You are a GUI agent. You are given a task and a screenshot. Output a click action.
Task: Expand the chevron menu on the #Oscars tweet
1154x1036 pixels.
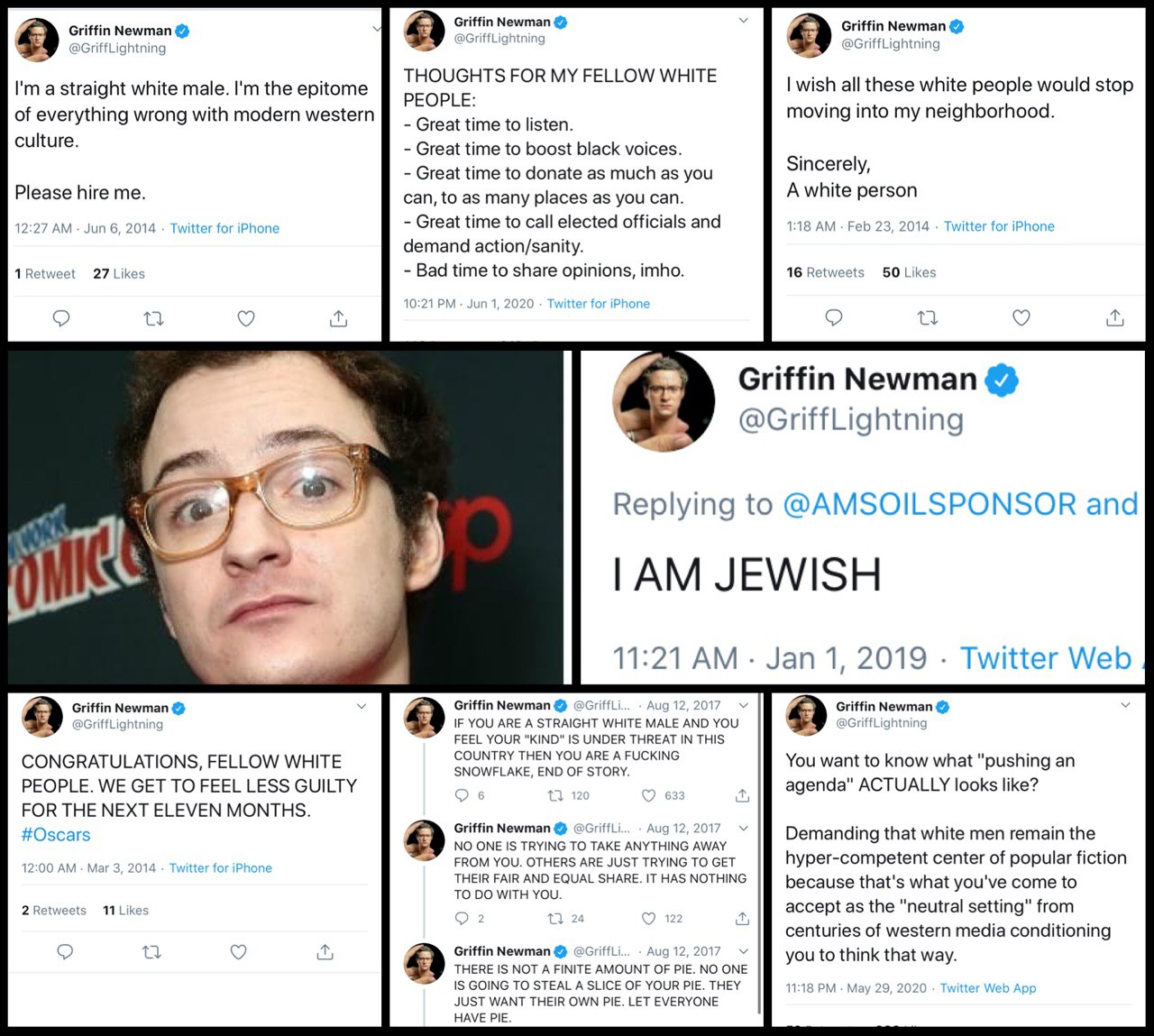click(362, 706)
